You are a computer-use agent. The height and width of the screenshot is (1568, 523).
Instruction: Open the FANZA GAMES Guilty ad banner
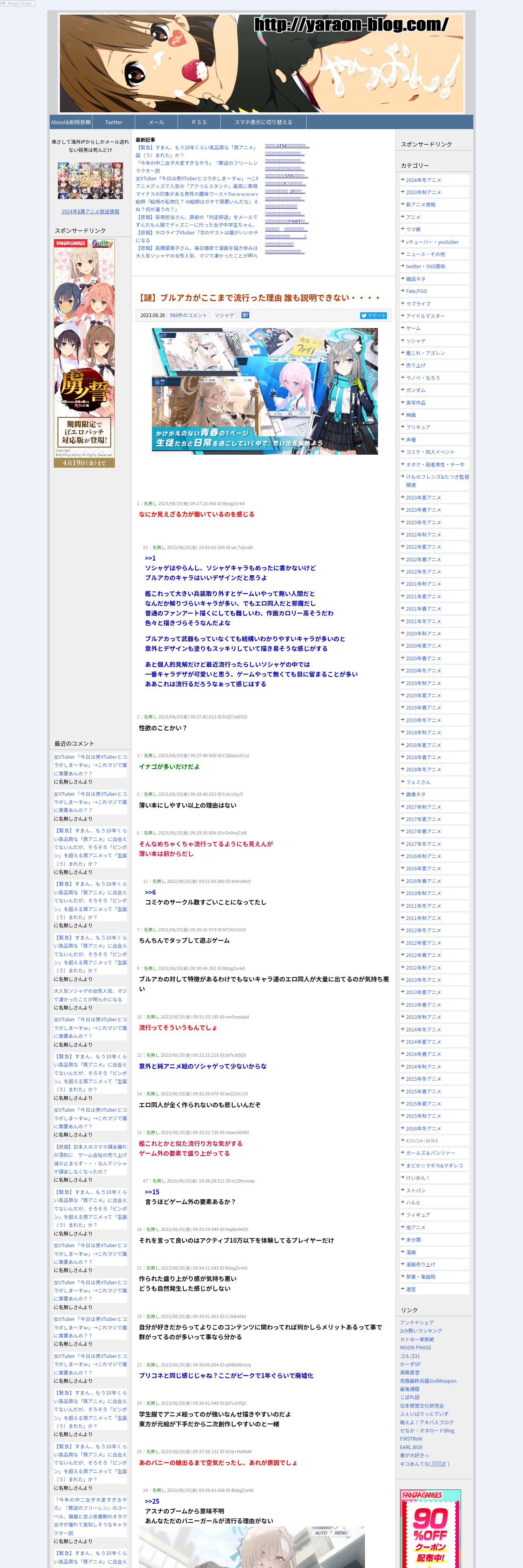(84, 353)
